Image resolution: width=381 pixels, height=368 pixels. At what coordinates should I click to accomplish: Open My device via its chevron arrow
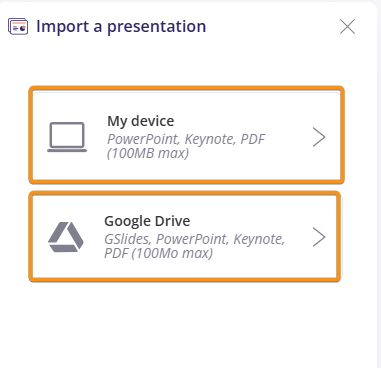tap(319, 137)
